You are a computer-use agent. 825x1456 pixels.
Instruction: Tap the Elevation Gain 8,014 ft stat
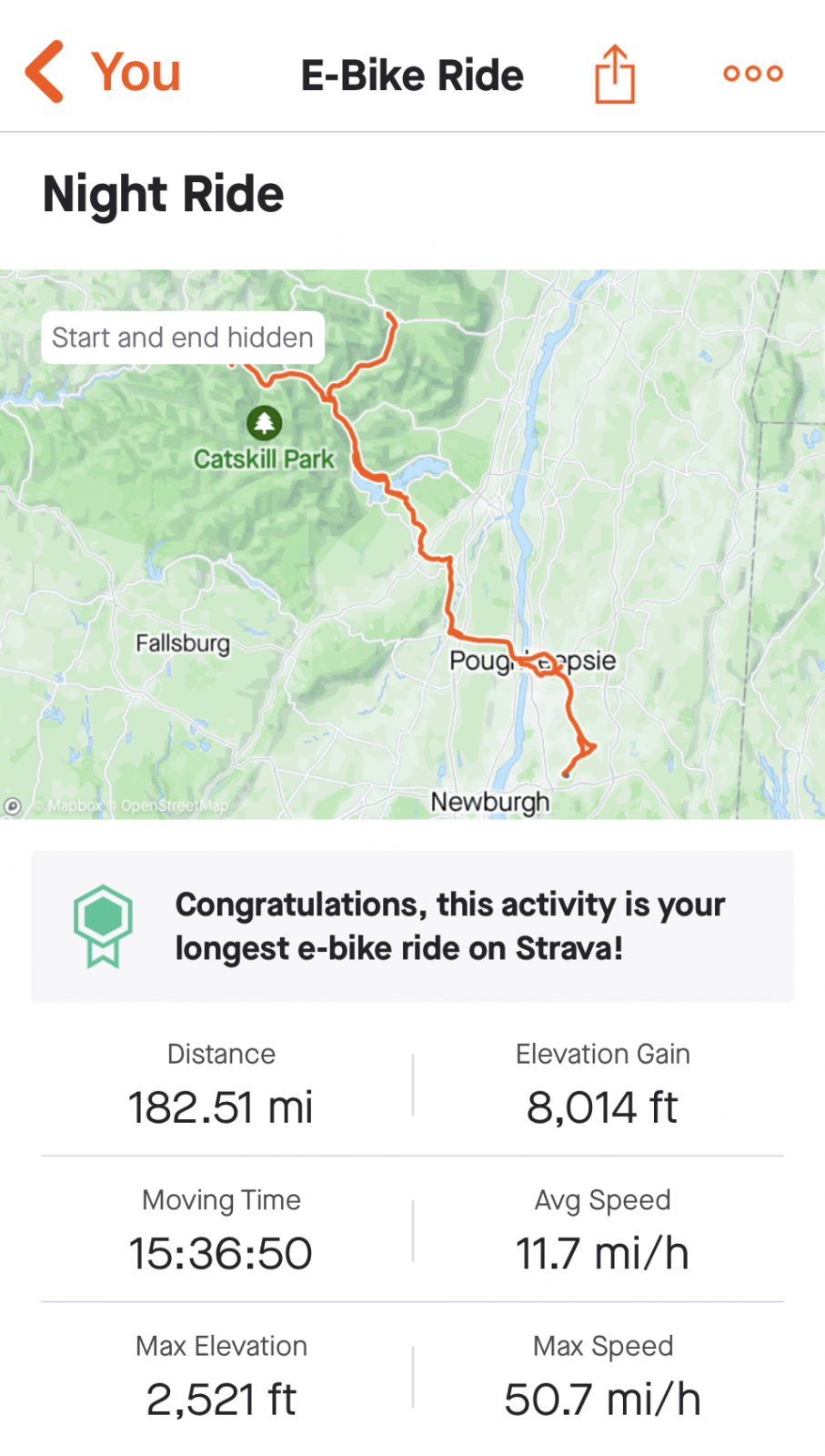click(x=602, y=1086)
